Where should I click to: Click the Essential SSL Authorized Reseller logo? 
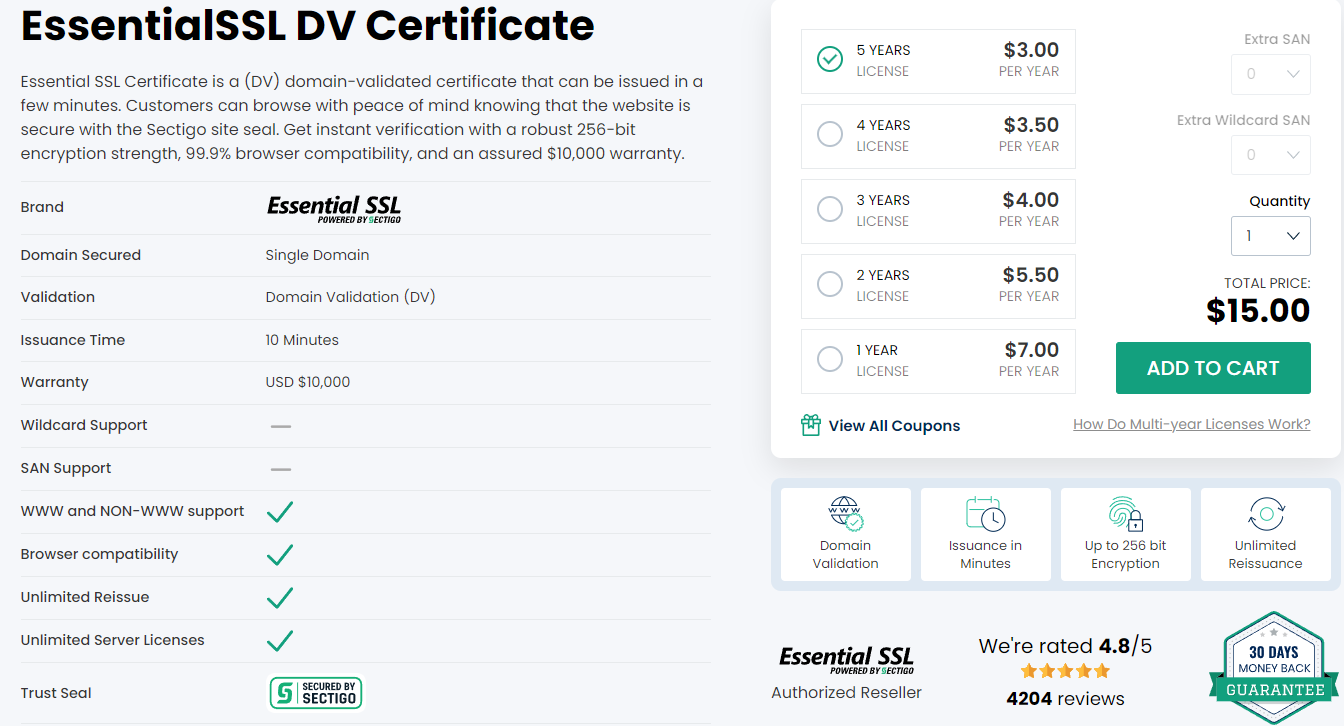click(846, 660)
